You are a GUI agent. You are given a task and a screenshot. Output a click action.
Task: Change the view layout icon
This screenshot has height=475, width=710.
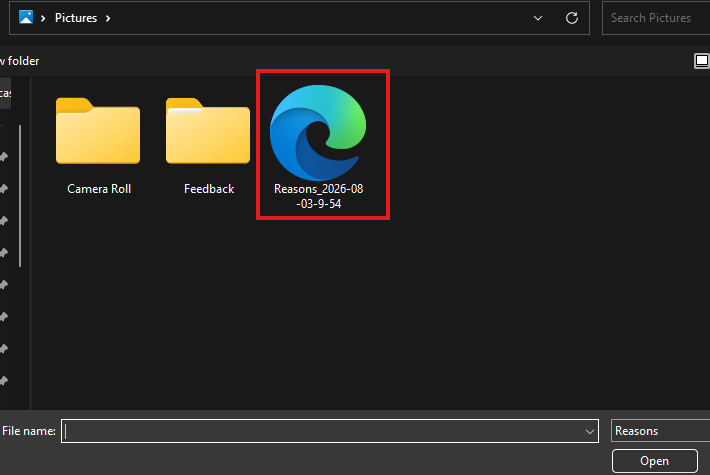click(701, 61)
